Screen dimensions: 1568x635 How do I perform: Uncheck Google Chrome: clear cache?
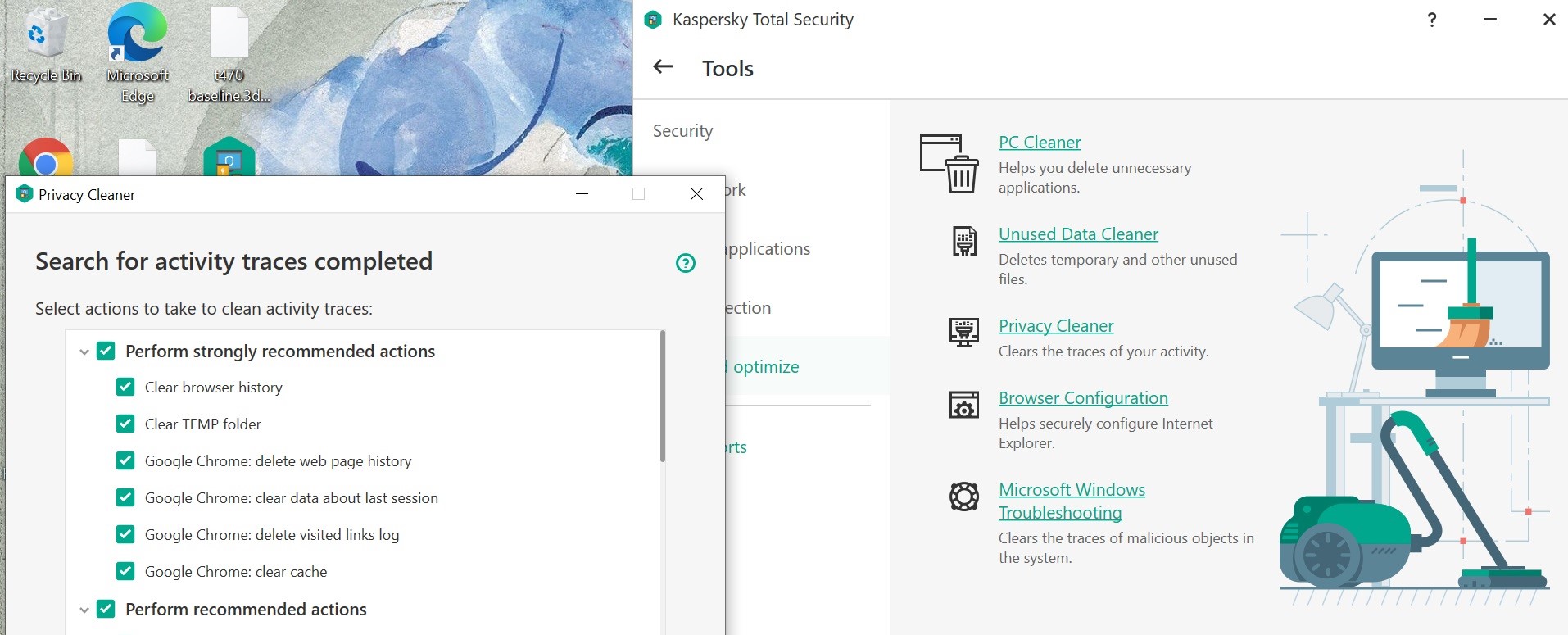(x=125, y=571)
